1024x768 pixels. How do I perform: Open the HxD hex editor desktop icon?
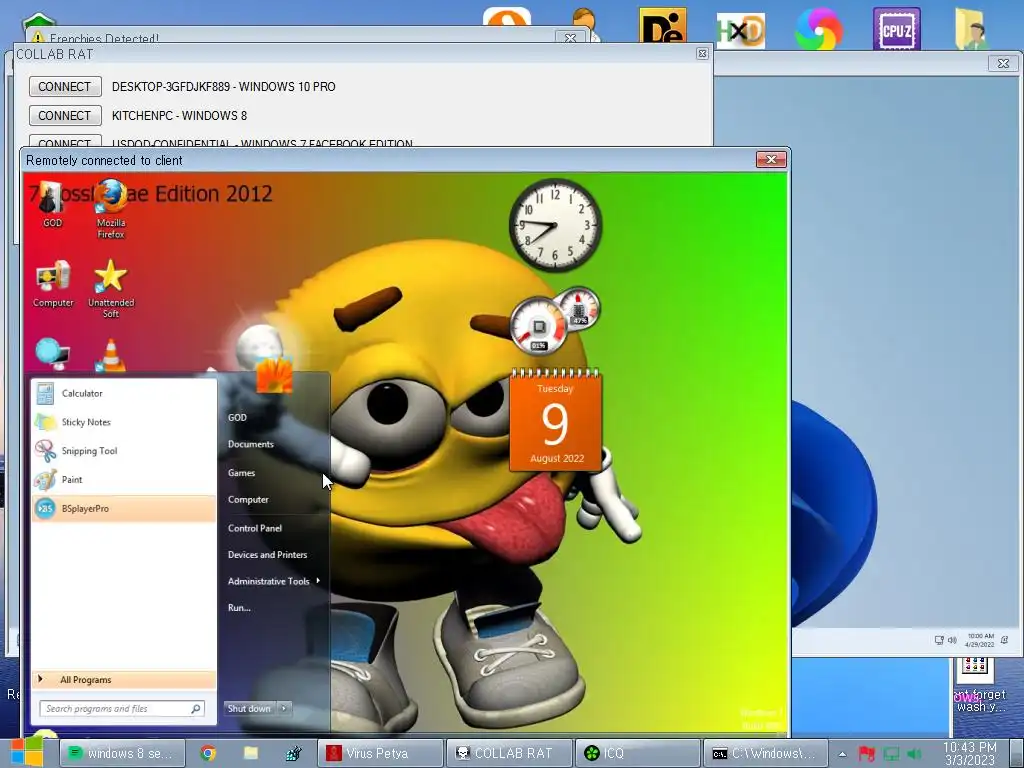(x=741, y=31)
